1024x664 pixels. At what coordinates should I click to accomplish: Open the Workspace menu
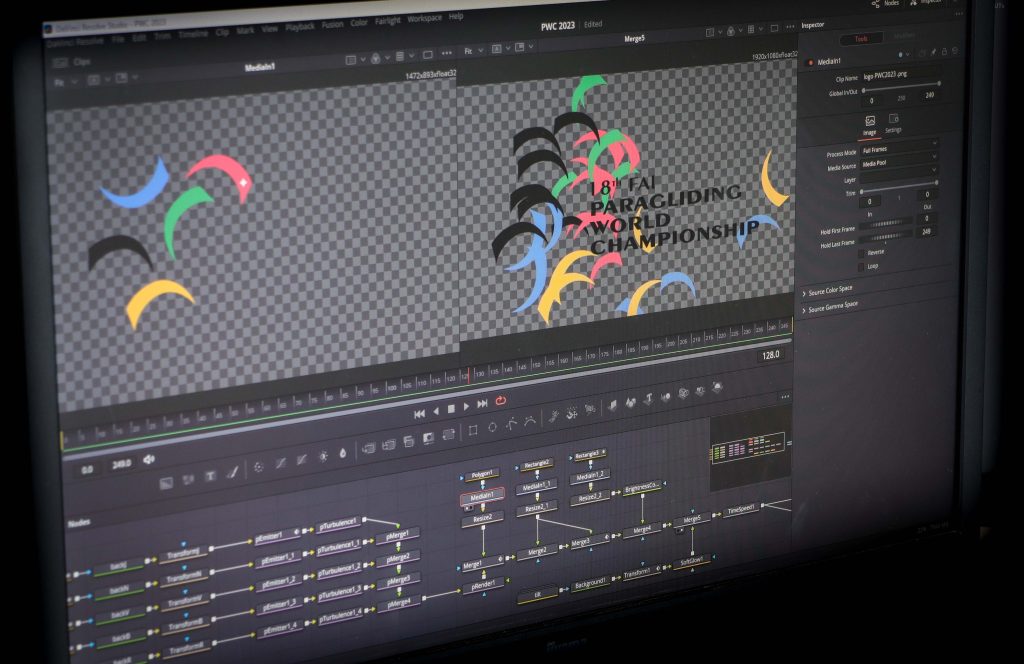click(424, 18)
